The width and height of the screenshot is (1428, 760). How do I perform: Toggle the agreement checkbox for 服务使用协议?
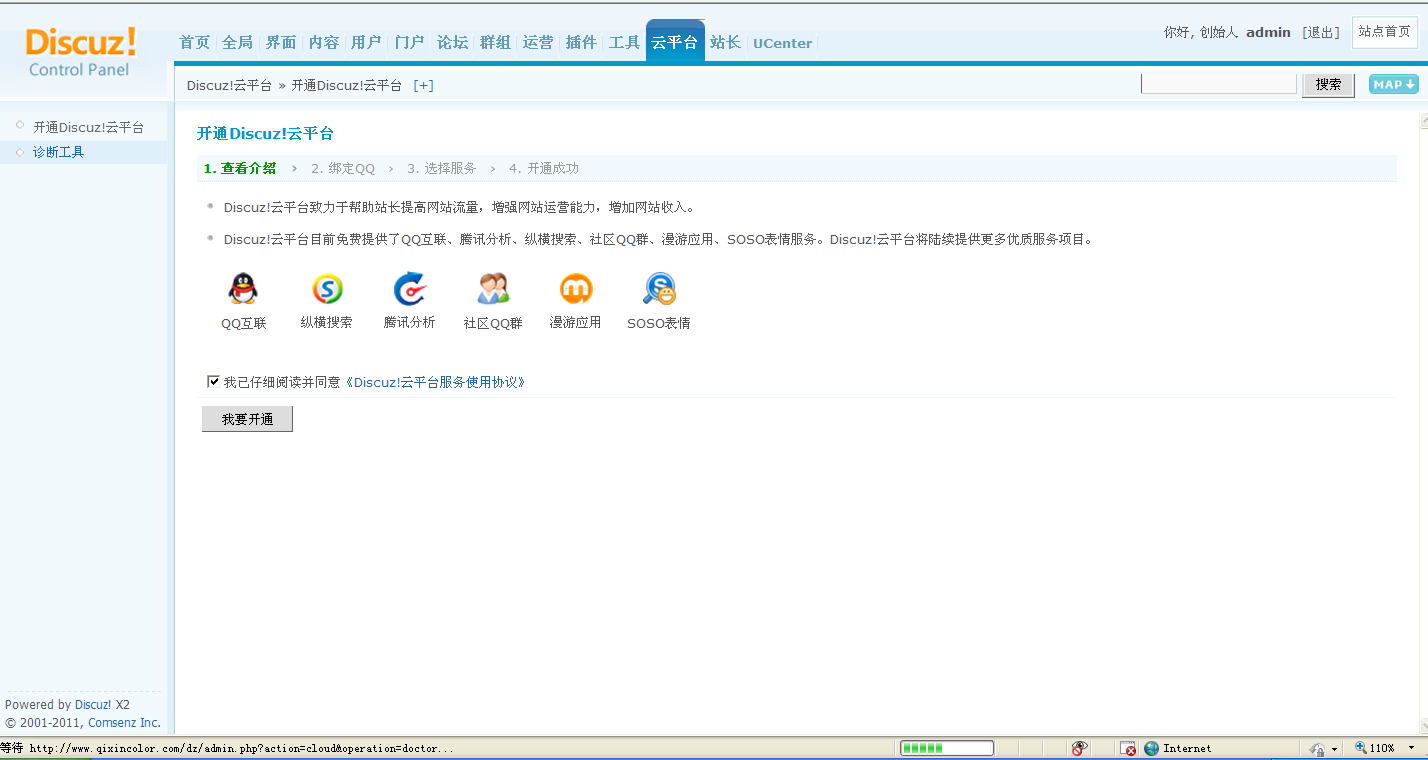[x=213, y=381]
